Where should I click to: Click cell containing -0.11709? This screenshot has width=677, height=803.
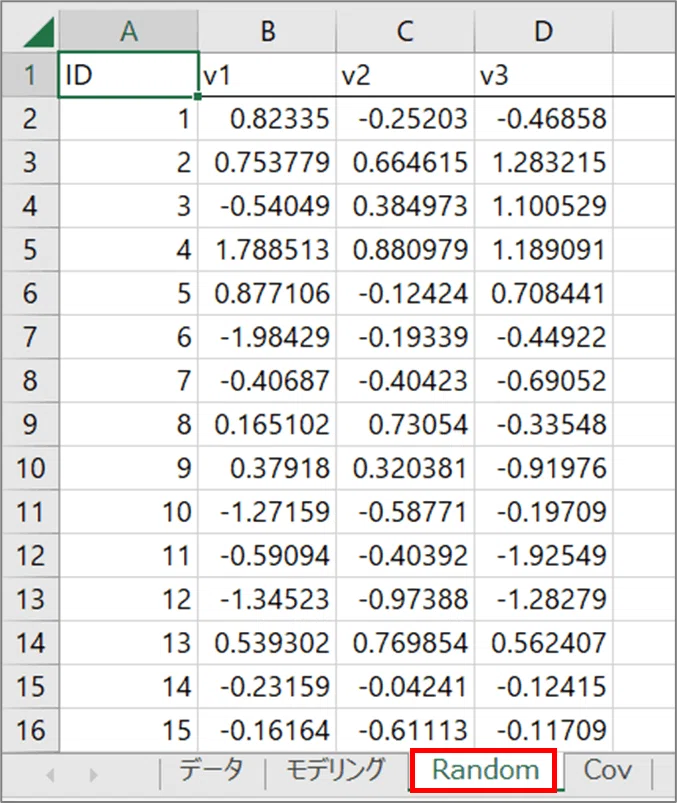[x=544, y=730]
